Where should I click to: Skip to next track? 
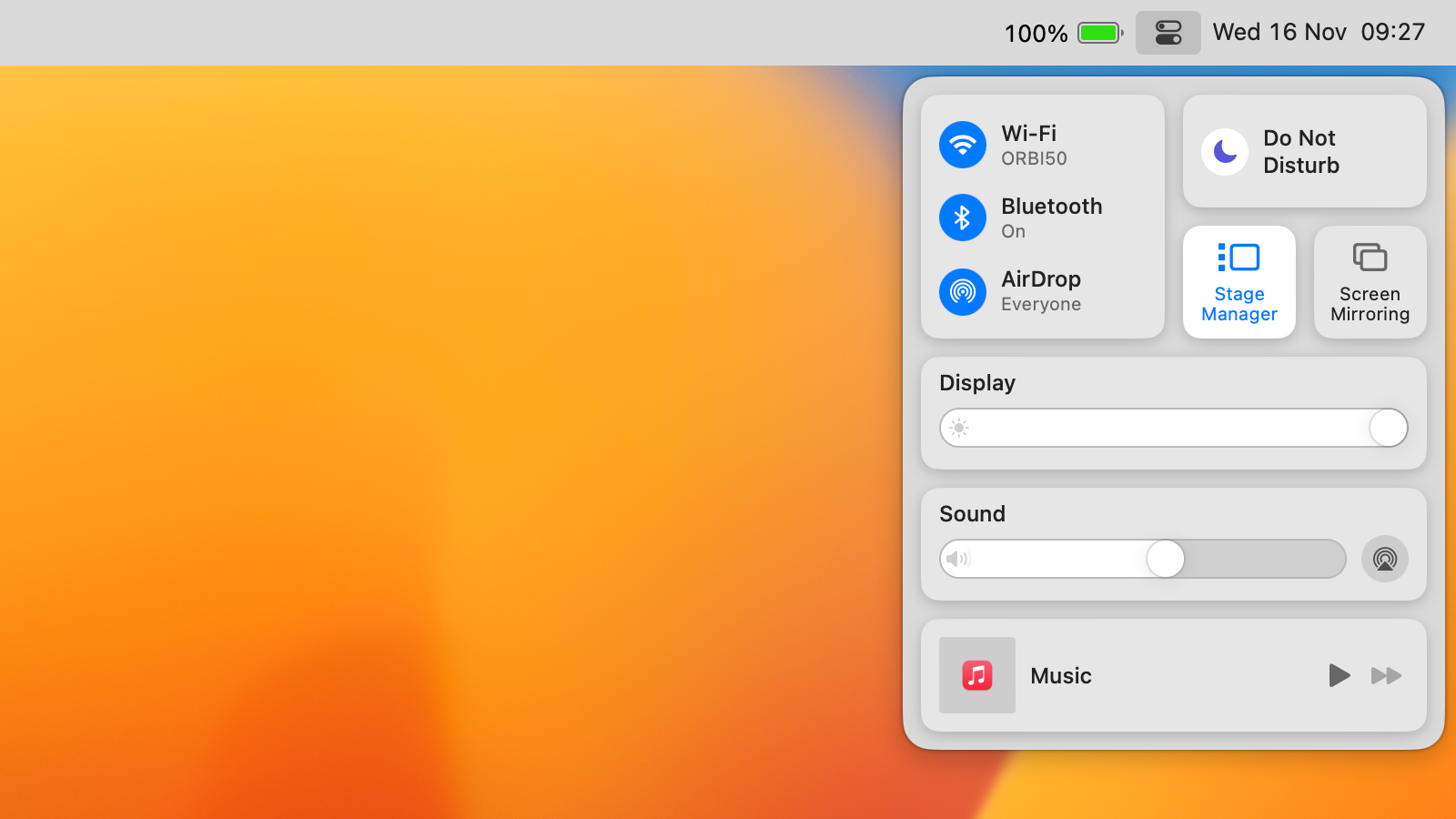click(x=1386, y=675)
